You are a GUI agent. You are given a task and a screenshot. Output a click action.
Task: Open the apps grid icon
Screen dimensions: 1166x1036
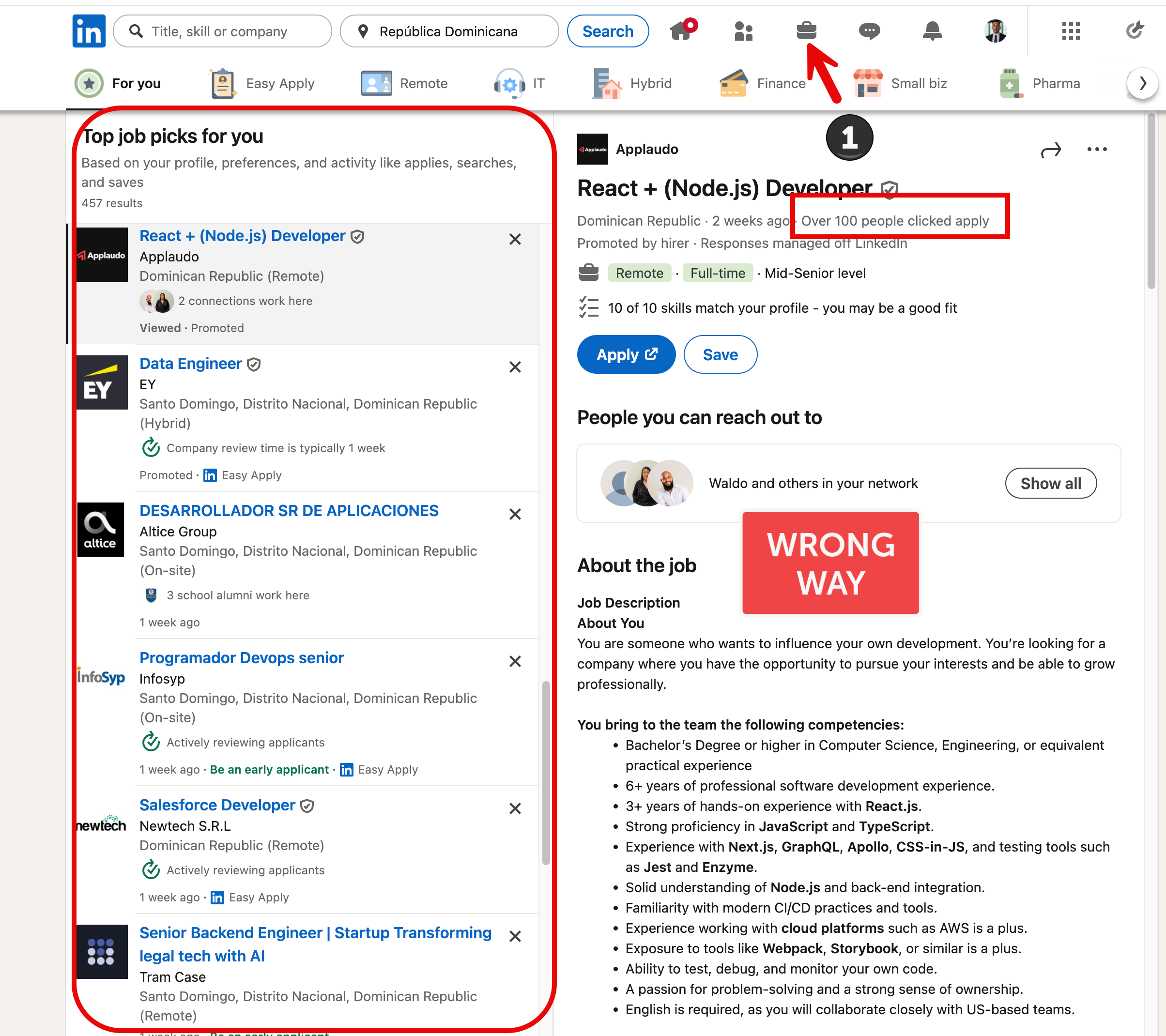[1070, 31]
